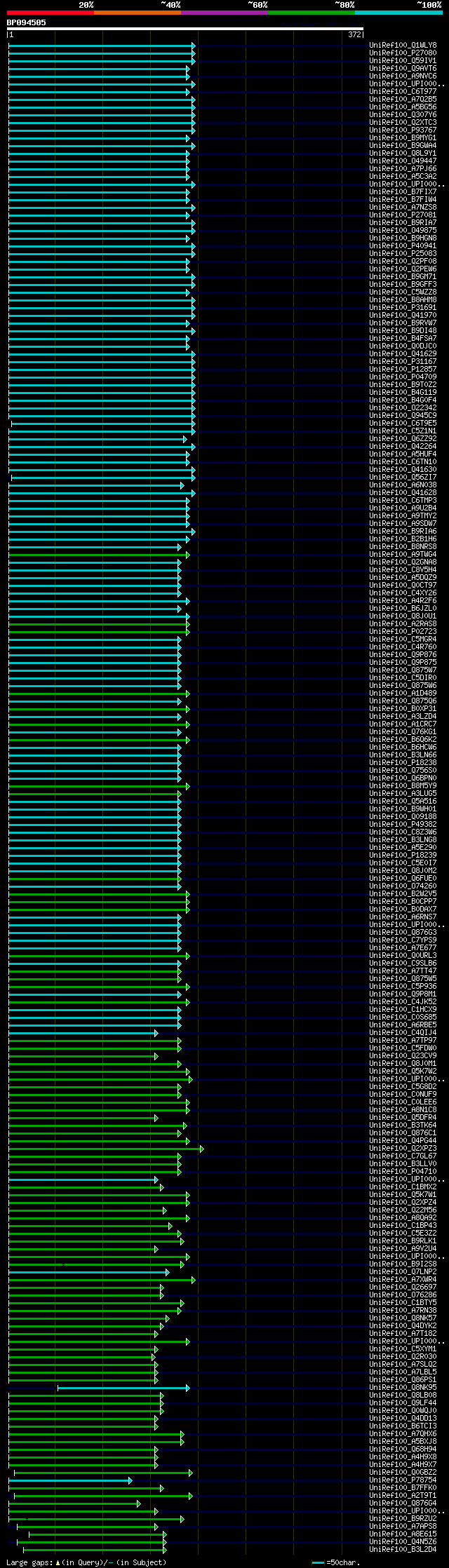Select the UniRef100_Q8L9Y1 label
Viewport: 449px width, 1568px height.
point(403,154)
